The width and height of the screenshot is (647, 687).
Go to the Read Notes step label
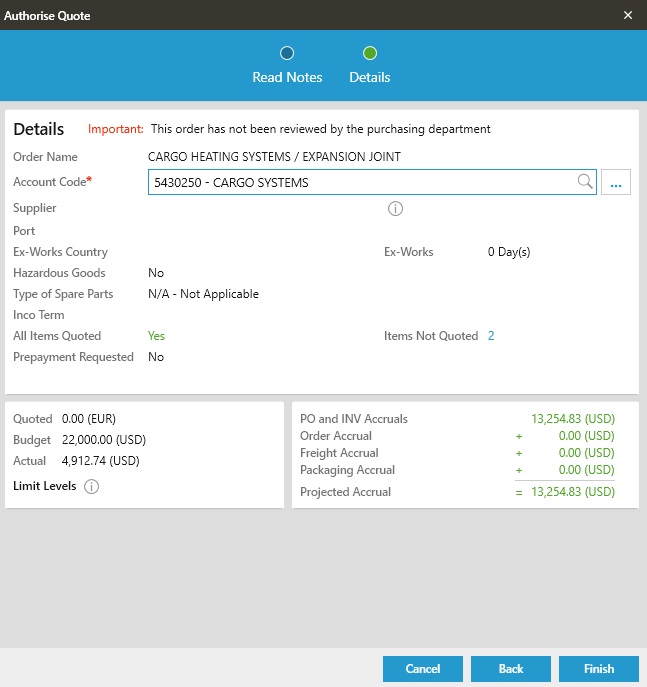click(x=287, y=77)
